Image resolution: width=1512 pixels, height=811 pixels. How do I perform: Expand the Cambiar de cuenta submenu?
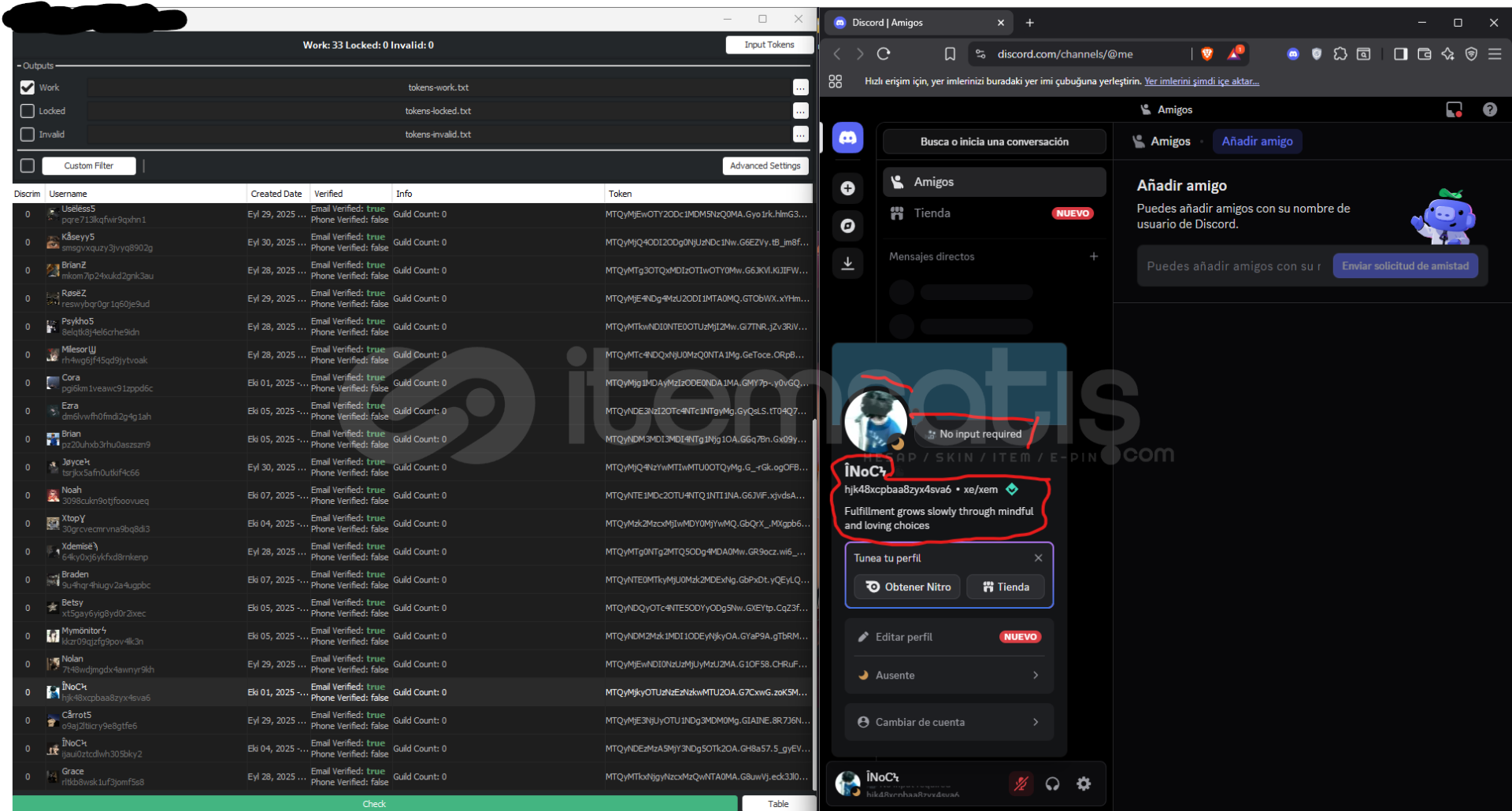949,722
